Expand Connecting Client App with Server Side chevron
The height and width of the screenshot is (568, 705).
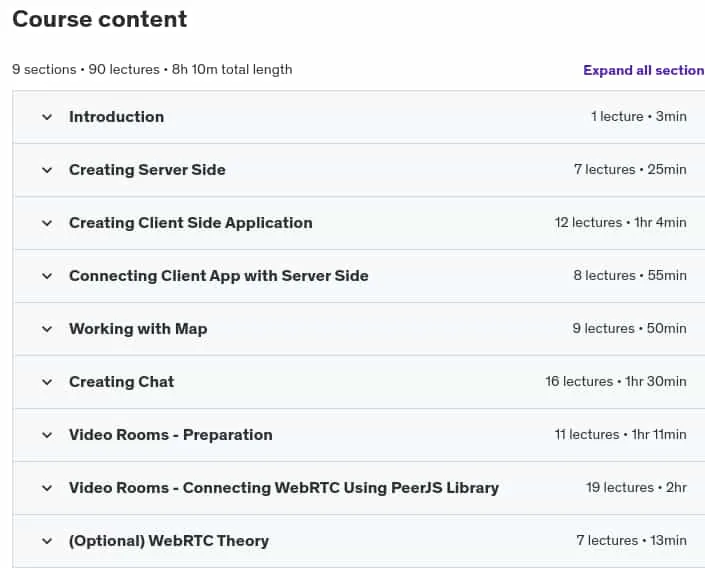(47, 276)
